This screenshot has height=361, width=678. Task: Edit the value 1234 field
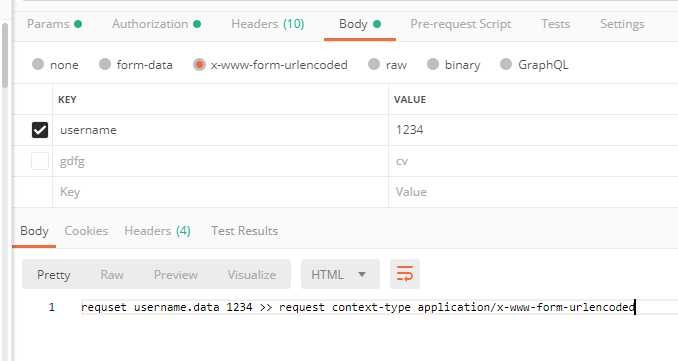pos(533,130)
